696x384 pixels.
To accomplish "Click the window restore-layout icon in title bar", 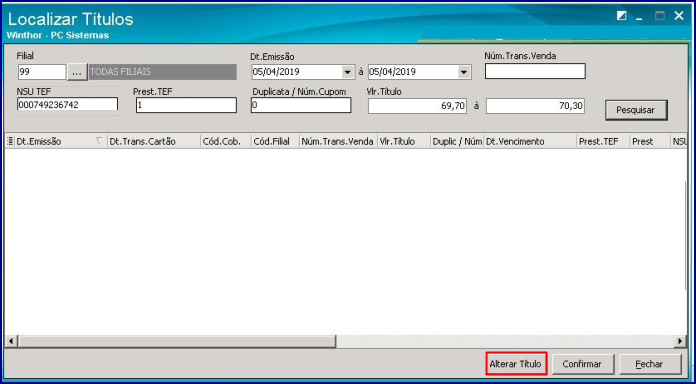I will tap(622, 16).
